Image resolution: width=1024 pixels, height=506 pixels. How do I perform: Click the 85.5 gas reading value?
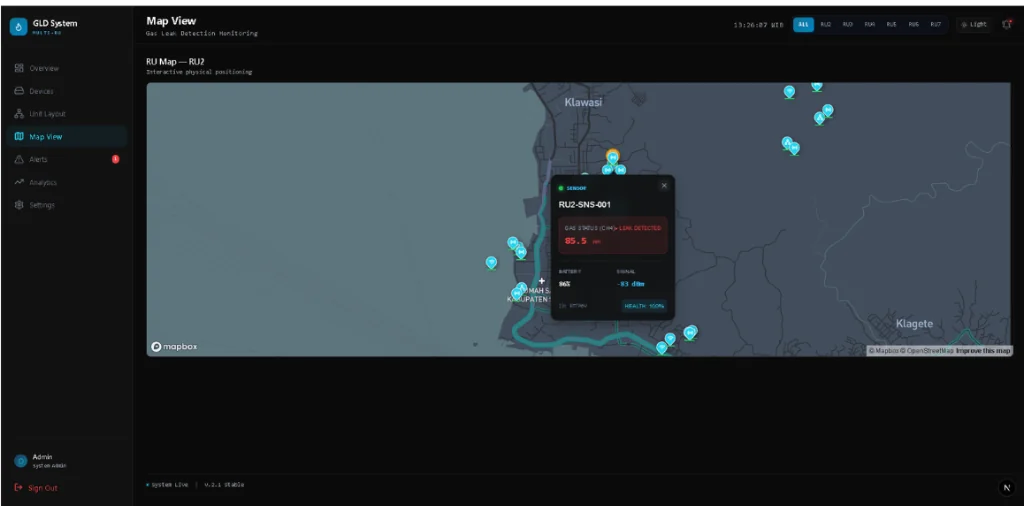tap(575, 241)
